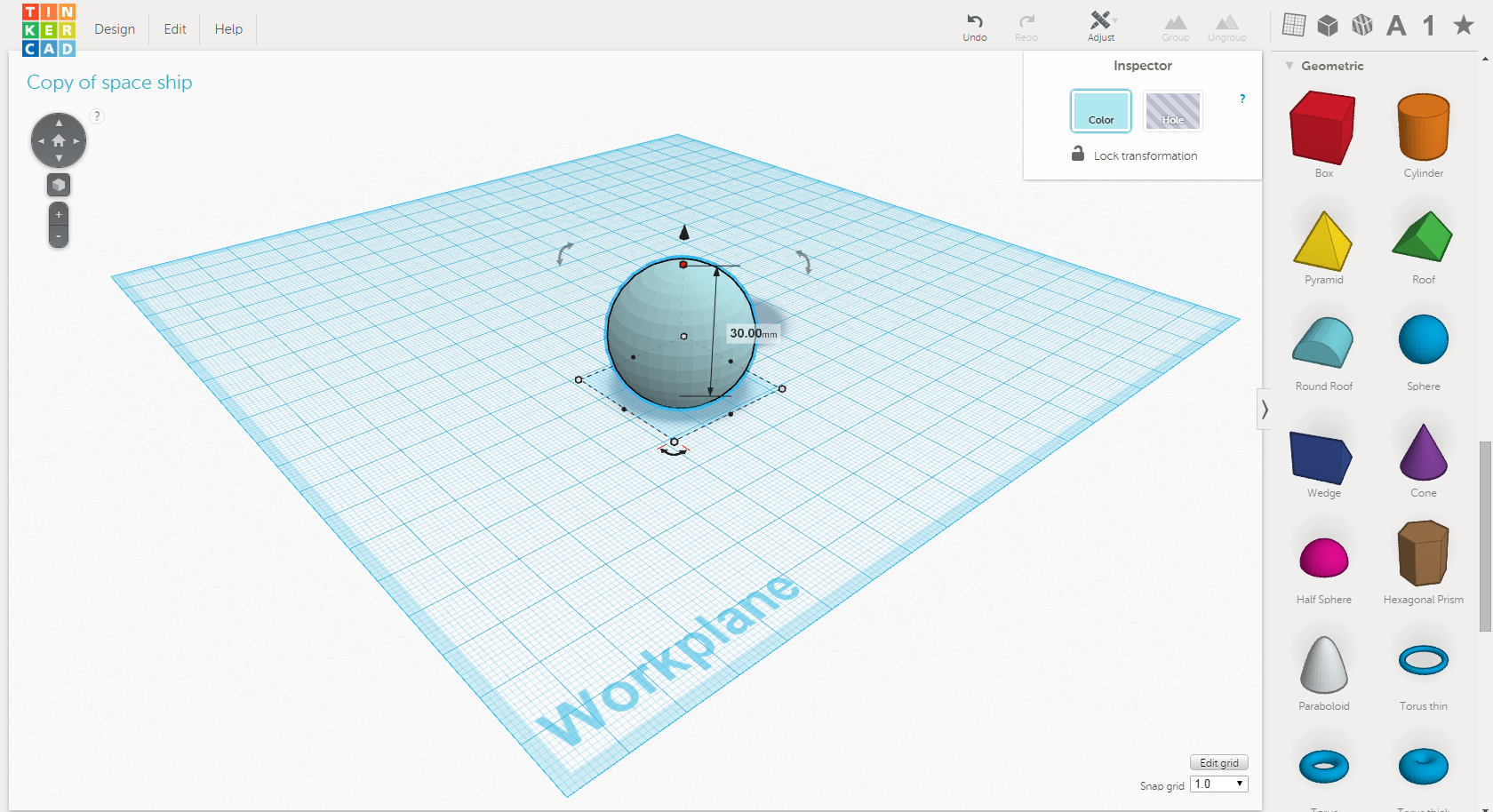The width and height of the screenshot is (1493, 812).
Task: Pick the navy Wedge shape
Action: [x=1321, y=458]
